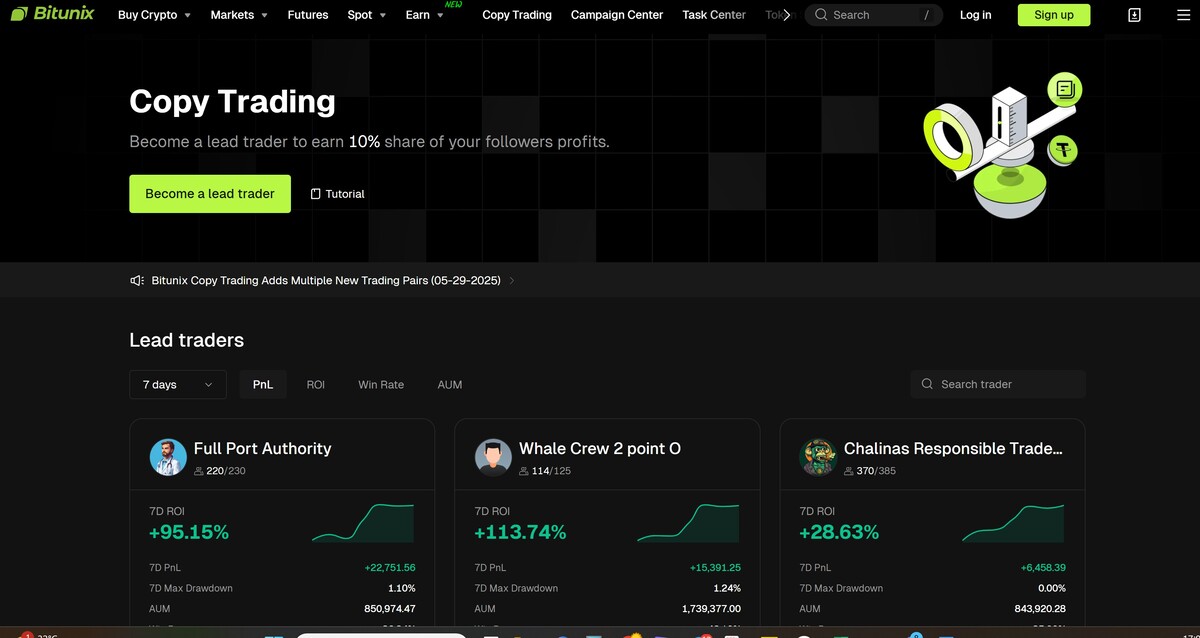The width and height of the screenshot is (1200, 638).
Task: Open the Campaign Center page
Action: [617, 15]
